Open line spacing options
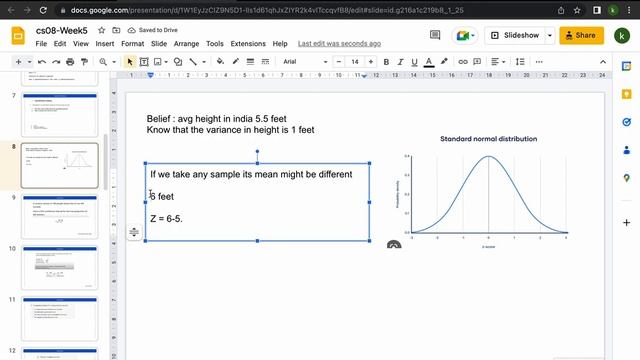 point(520,62)
